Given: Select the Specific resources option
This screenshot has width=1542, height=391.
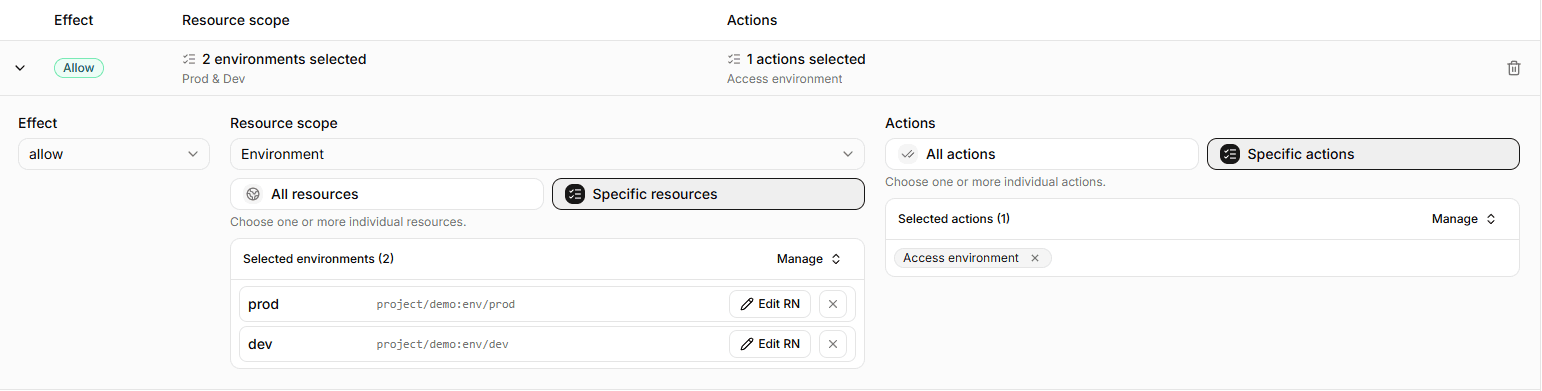Looking at the screenshot, I should [708, 194].
